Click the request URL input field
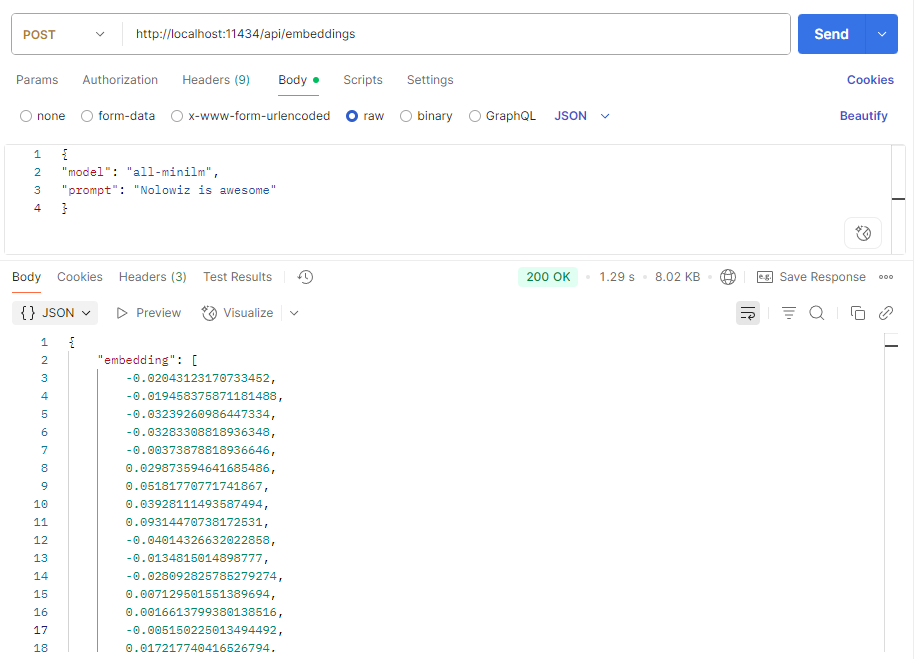This screenshot has height=659, width=917. [x=455, y=34]
